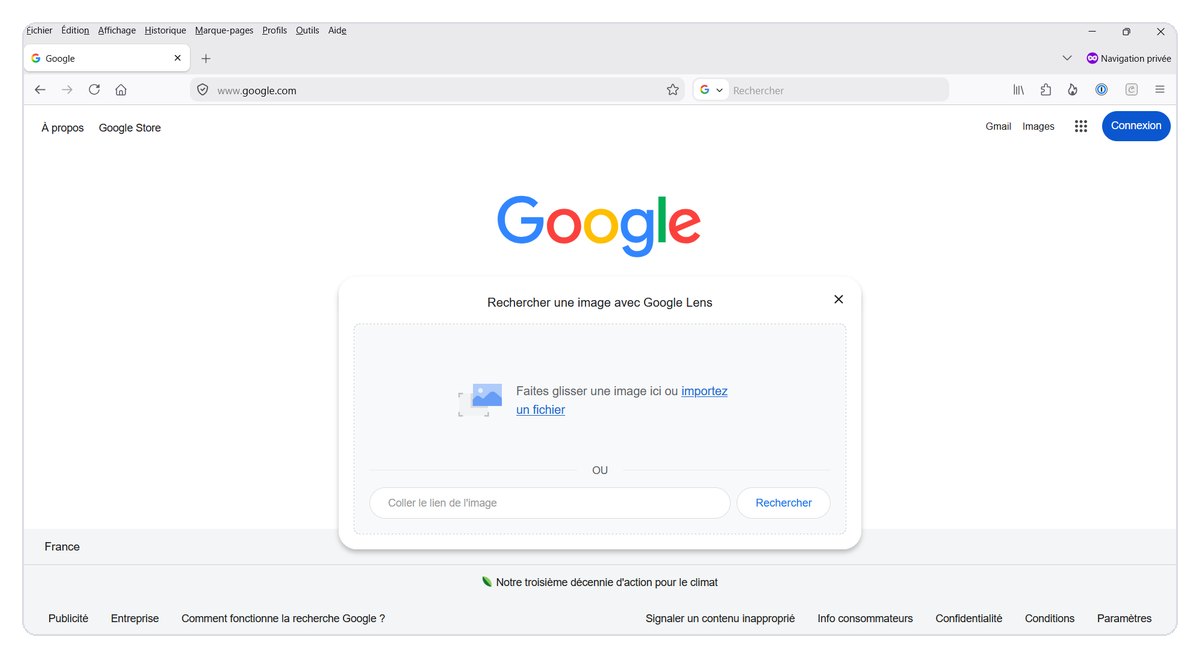Open the Entreprise footer link

click(135, 619)
